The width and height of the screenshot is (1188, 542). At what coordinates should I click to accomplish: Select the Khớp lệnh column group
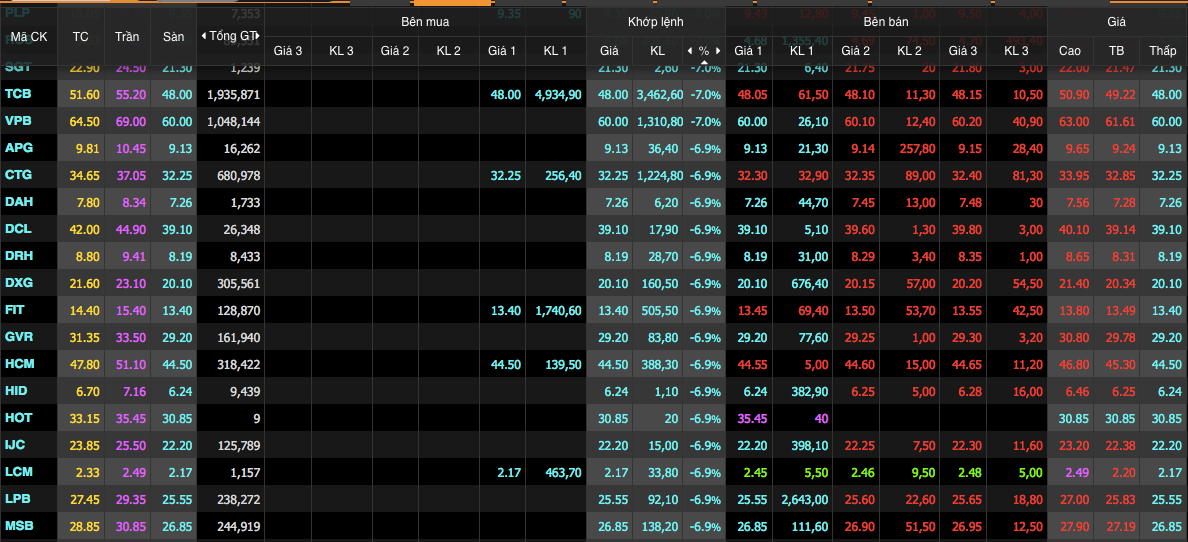click(655, 21)
